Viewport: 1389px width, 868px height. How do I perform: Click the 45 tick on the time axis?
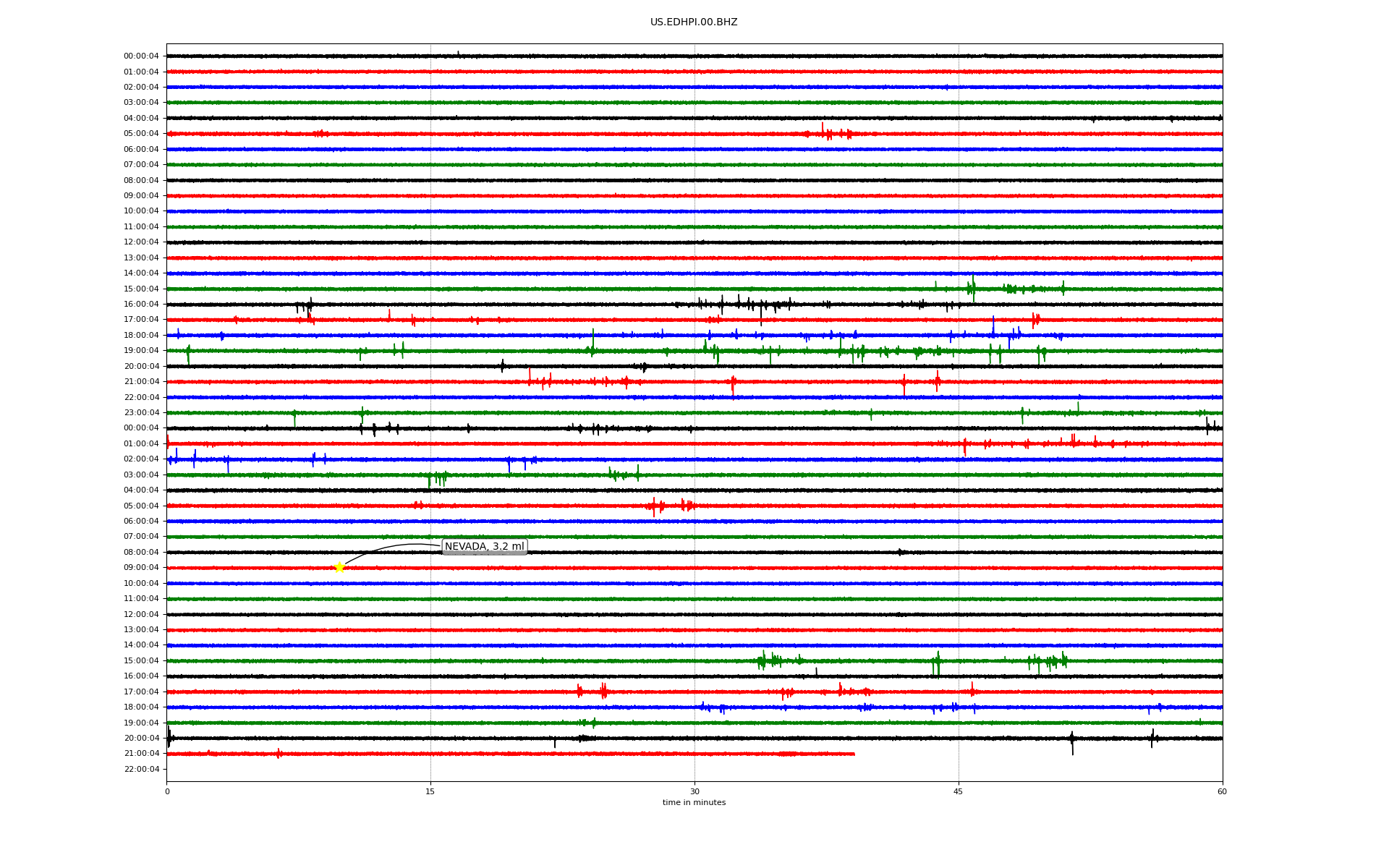tap(959, 791)
